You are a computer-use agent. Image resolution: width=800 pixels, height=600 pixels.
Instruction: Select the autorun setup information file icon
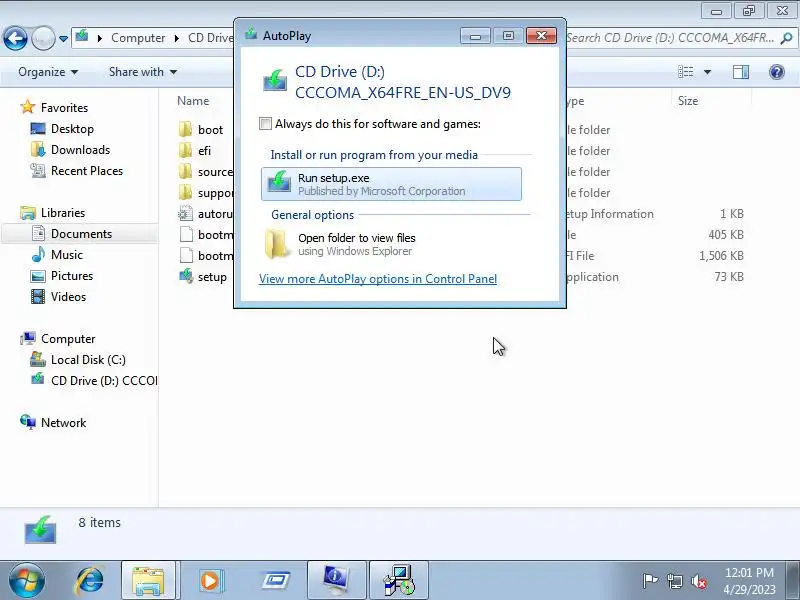click(186, 214)
